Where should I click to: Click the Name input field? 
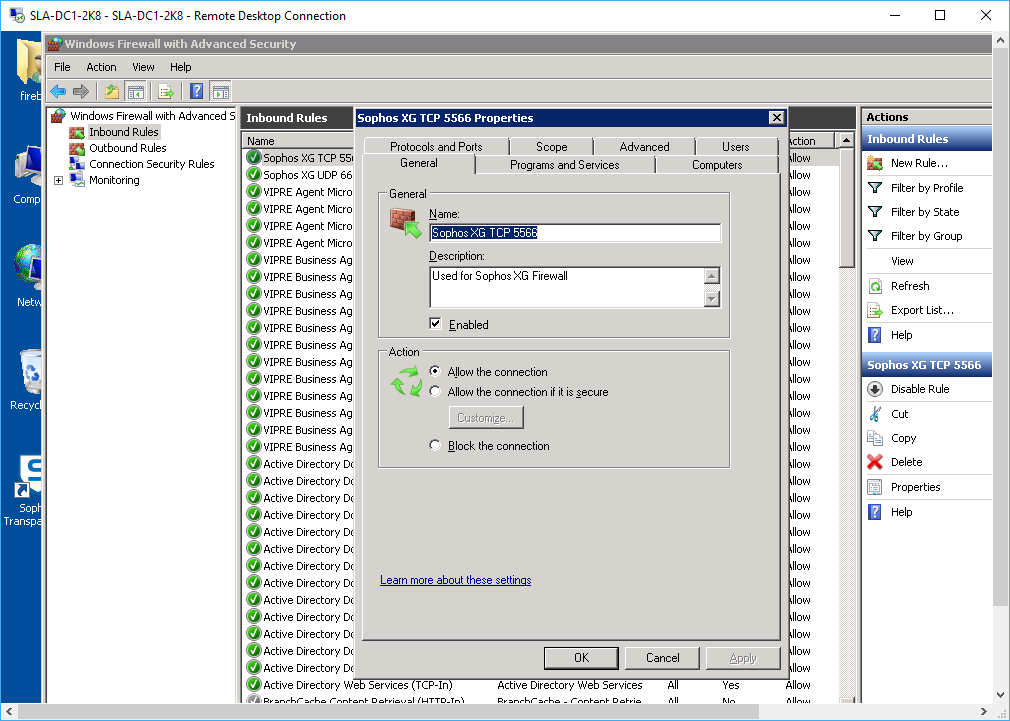click(x=575, y=233)
